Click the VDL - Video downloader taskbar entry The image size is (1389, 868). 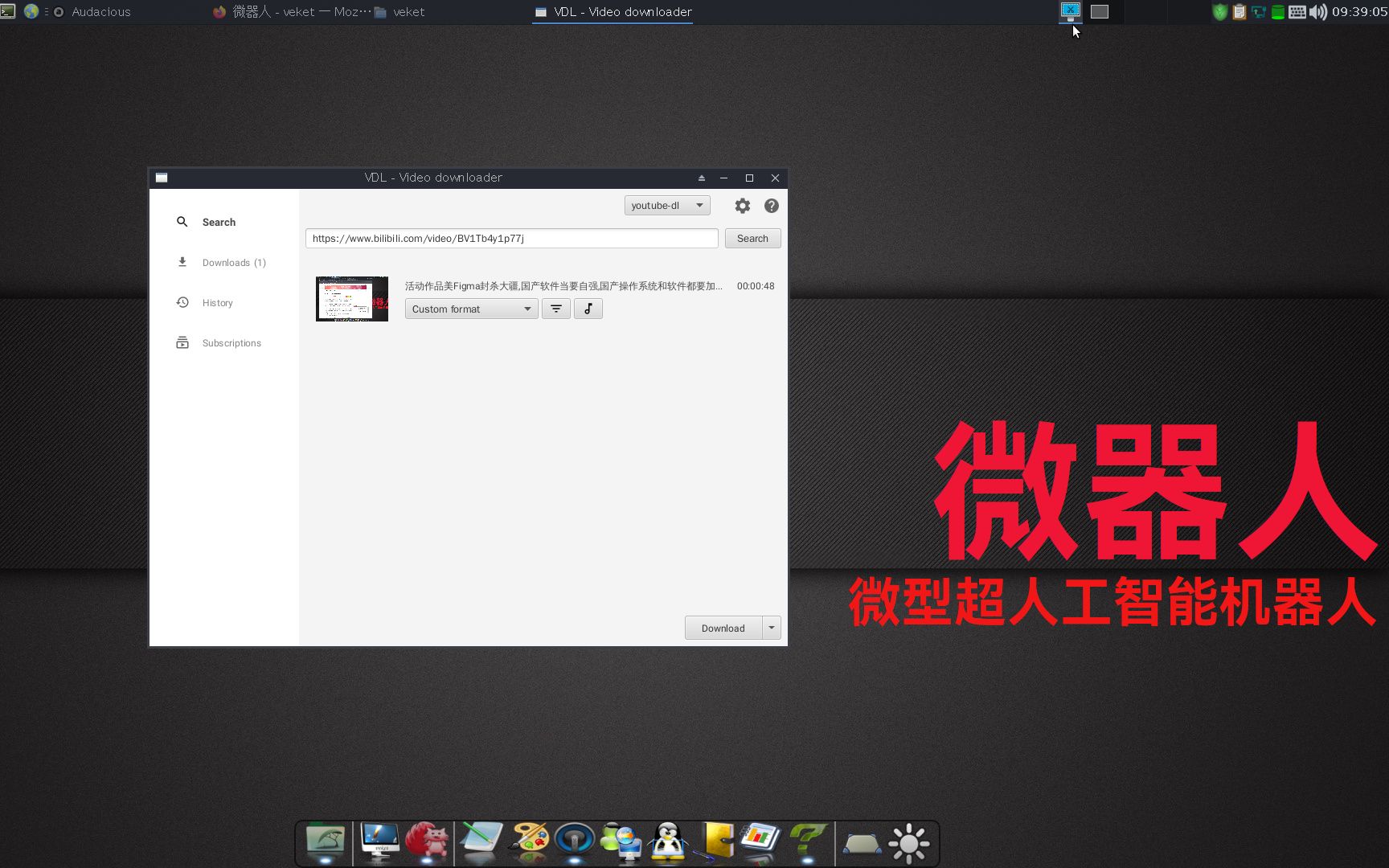coord(613,11)
